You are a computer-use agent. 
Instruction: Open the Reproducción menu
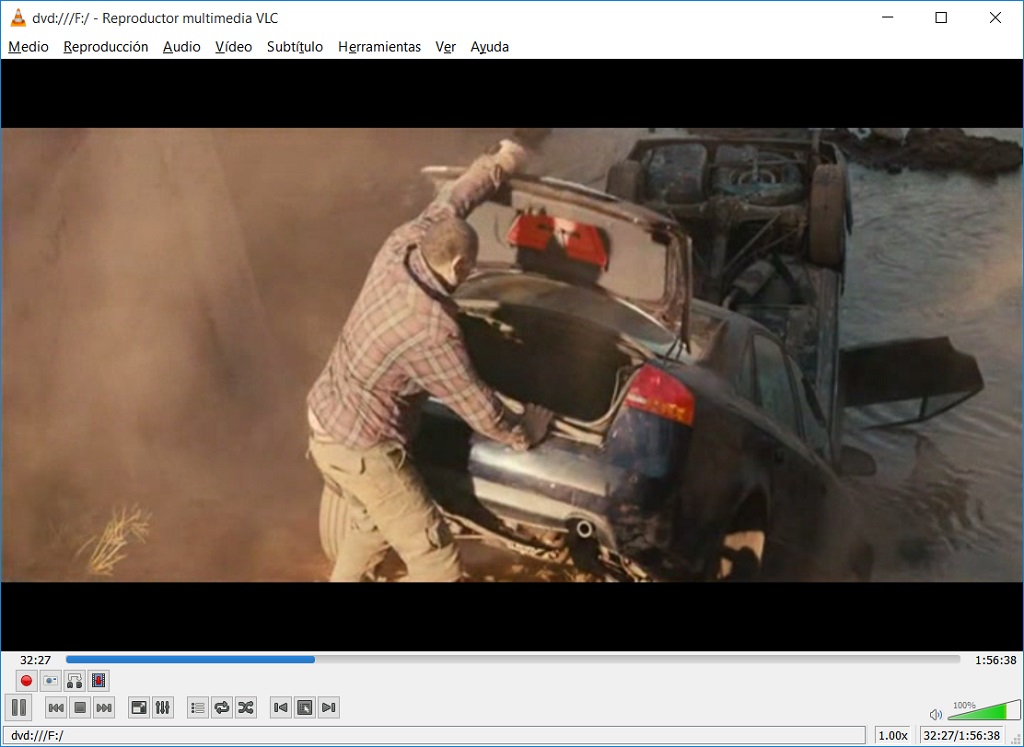pyautogui.click(x=106, y=47)
